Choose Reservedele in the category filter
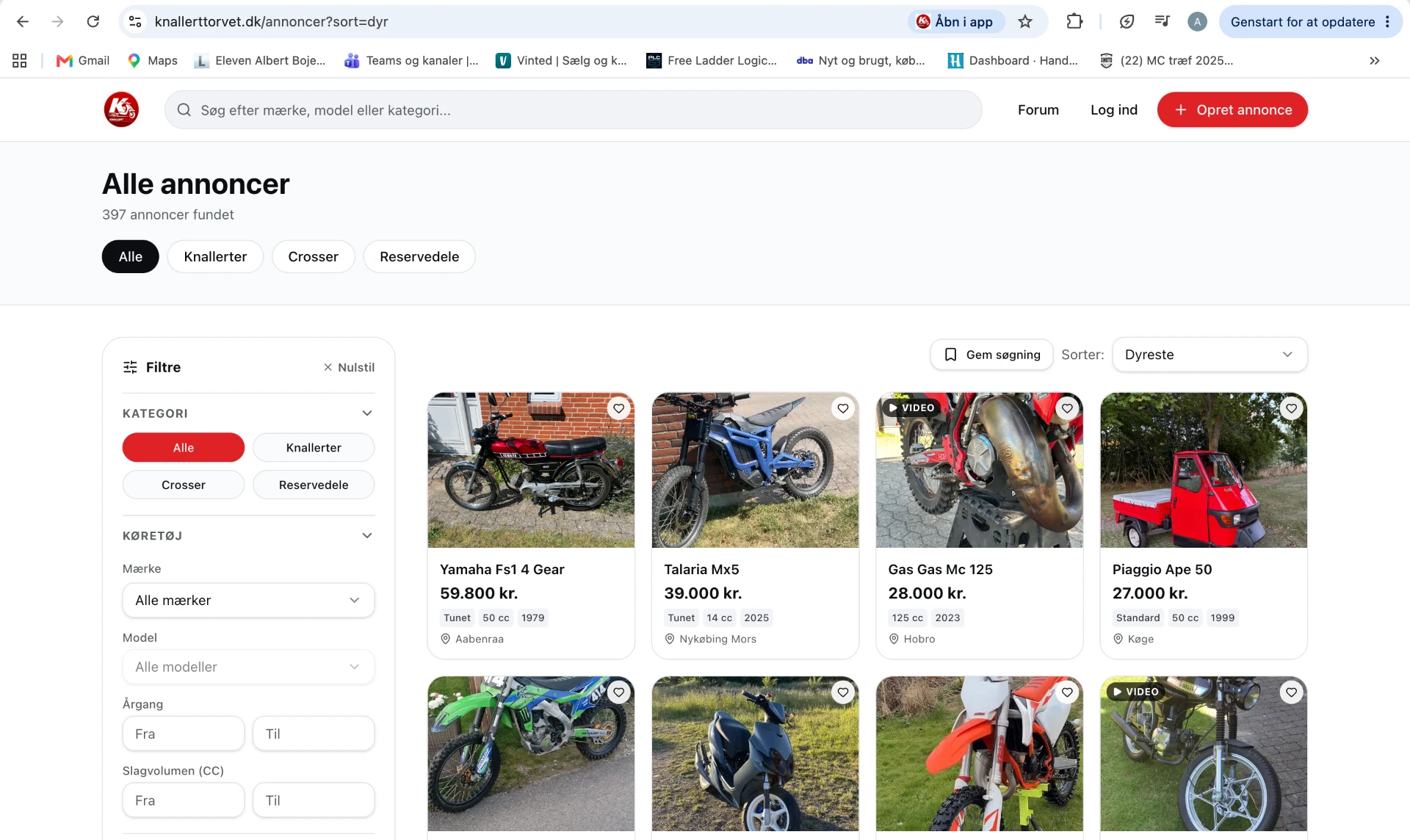This screenshot has height=840, width=1410. point(314,485)
